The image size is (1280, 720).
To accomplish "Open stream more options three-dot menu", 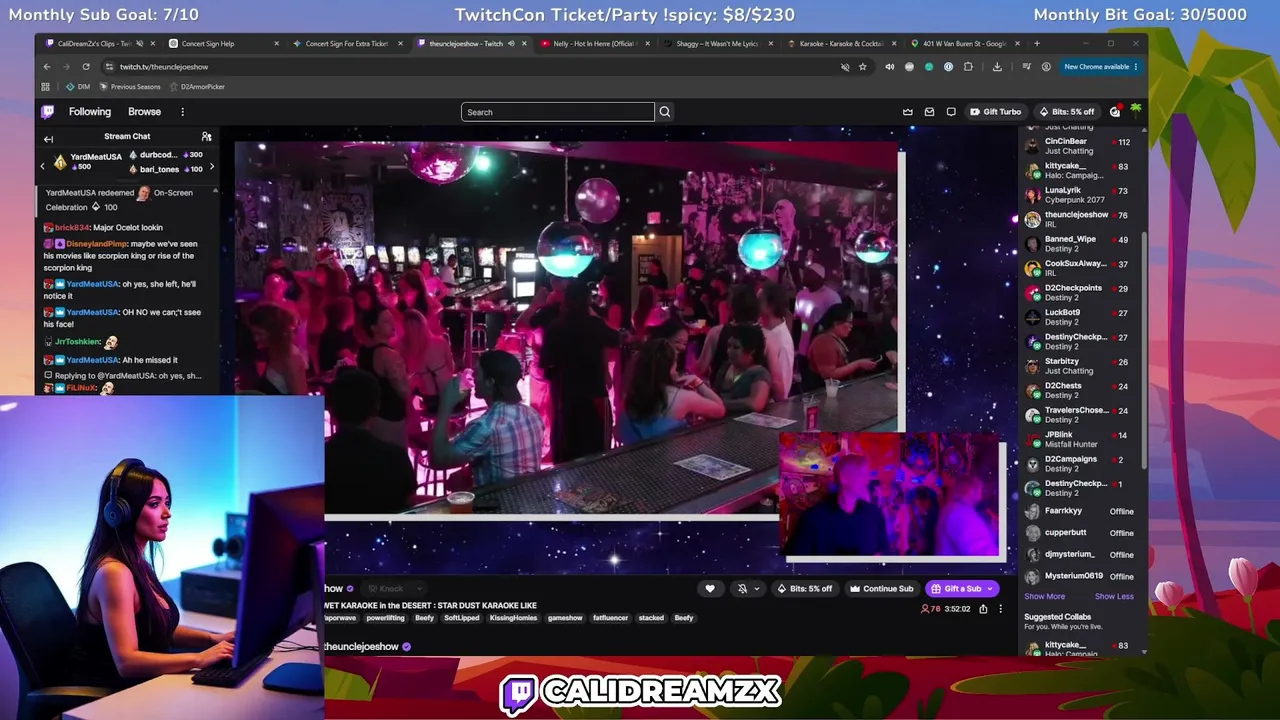I will click(x=1000, y=609).
